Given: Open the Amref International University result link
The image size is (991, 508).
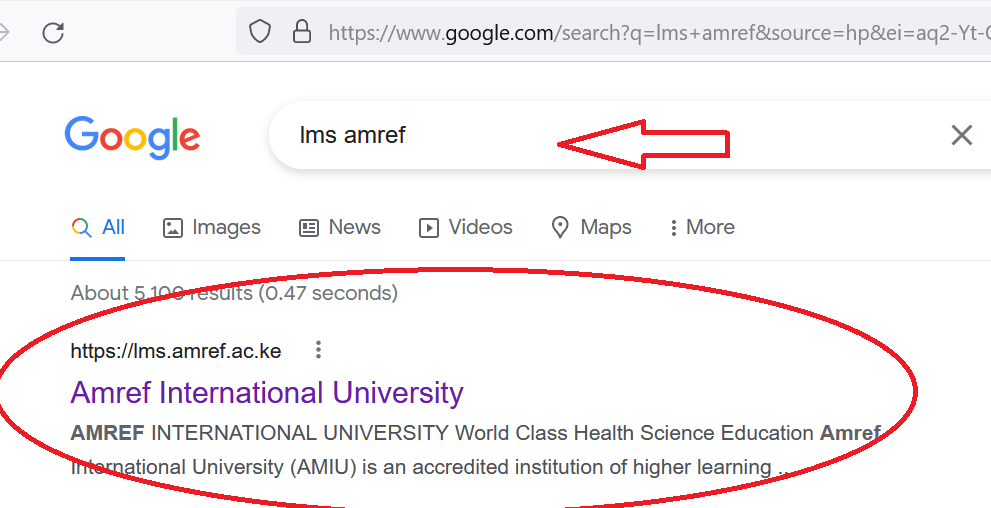Looking at the screenshot, I should [x=267, y=392].
